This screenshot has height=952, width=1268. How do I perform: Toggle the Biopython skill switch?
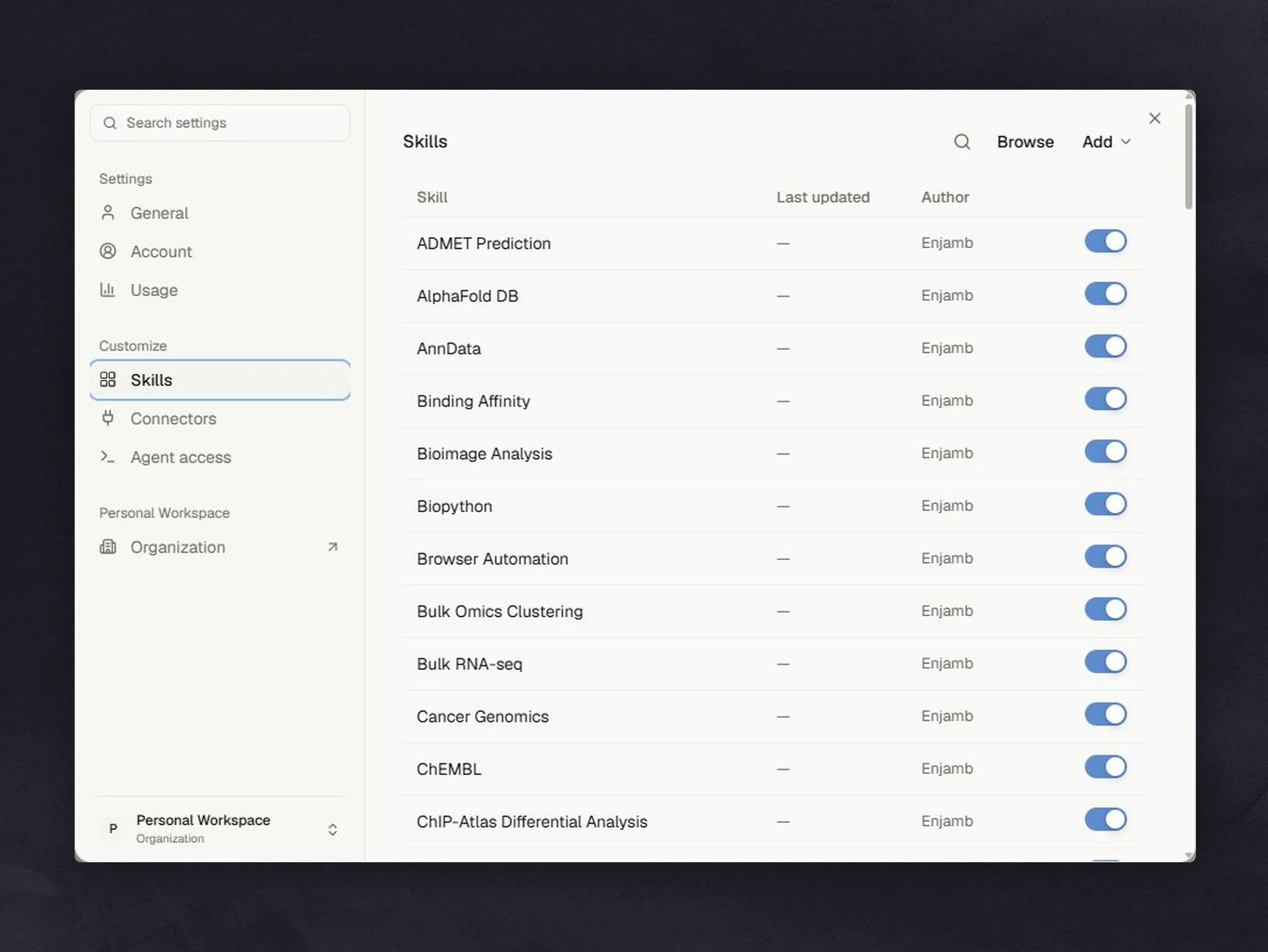(x=1106, y=505)
